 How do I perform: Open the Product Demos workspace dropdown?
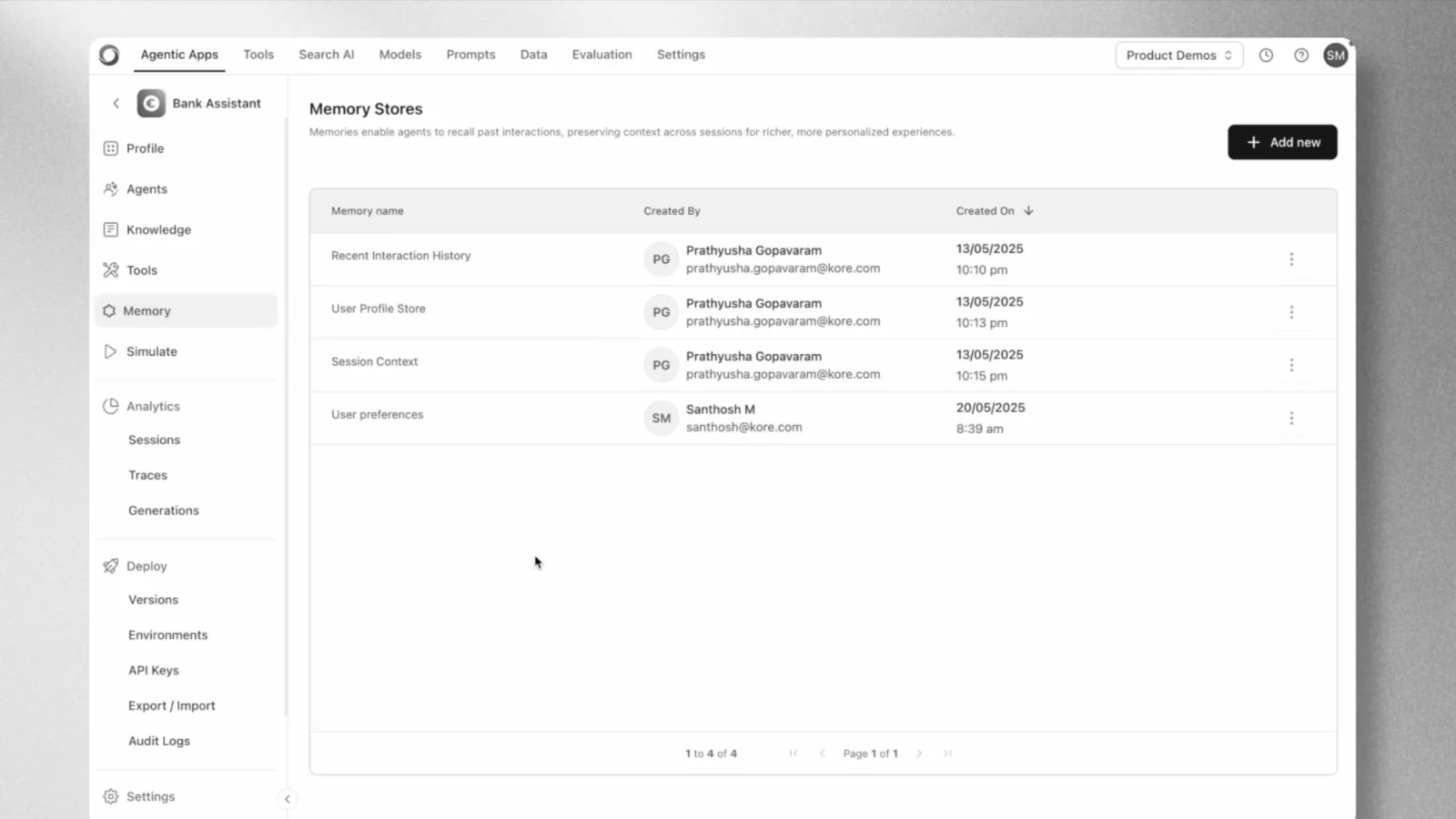[x=1179, y=56]
